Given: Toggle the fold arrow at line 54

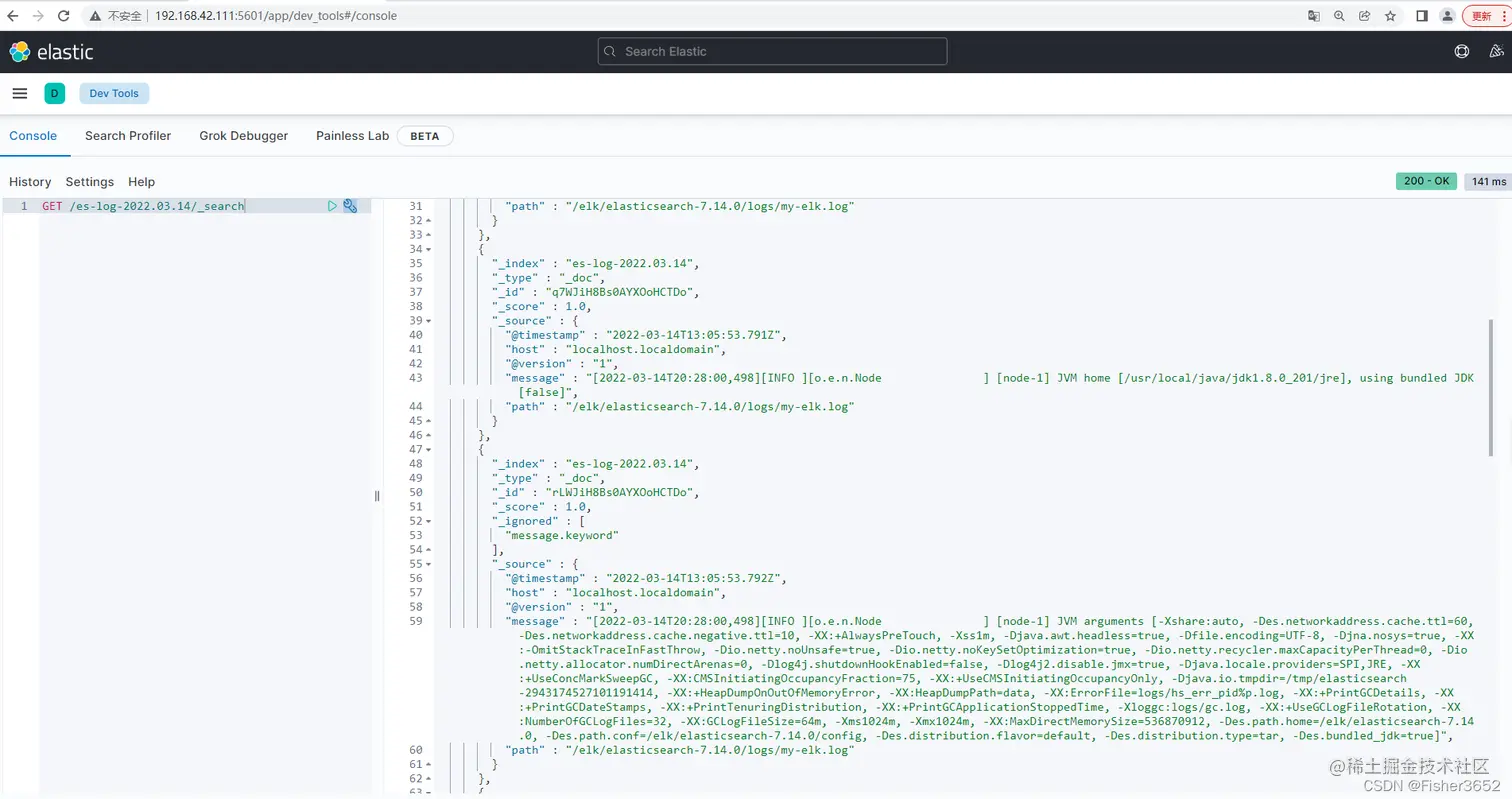Looking at the screenshot, I should (x=429, y=550).
